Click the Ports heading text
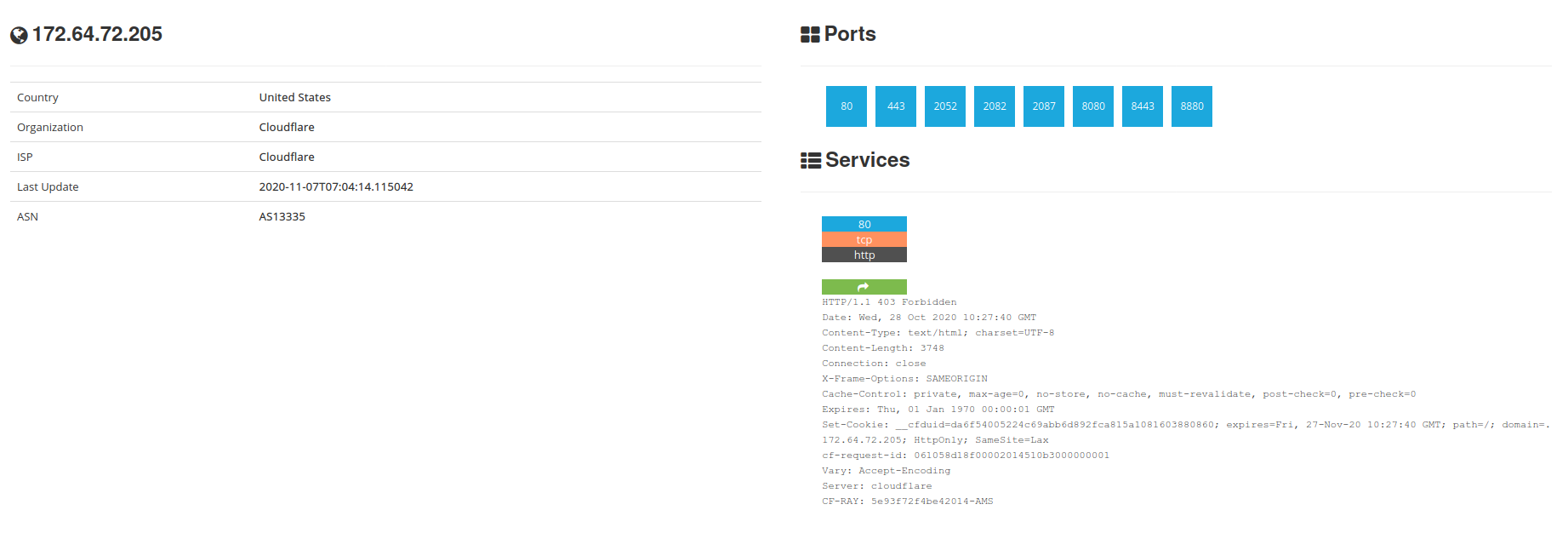Screen dimensions: 1568x533 click(x=850, y=34)
